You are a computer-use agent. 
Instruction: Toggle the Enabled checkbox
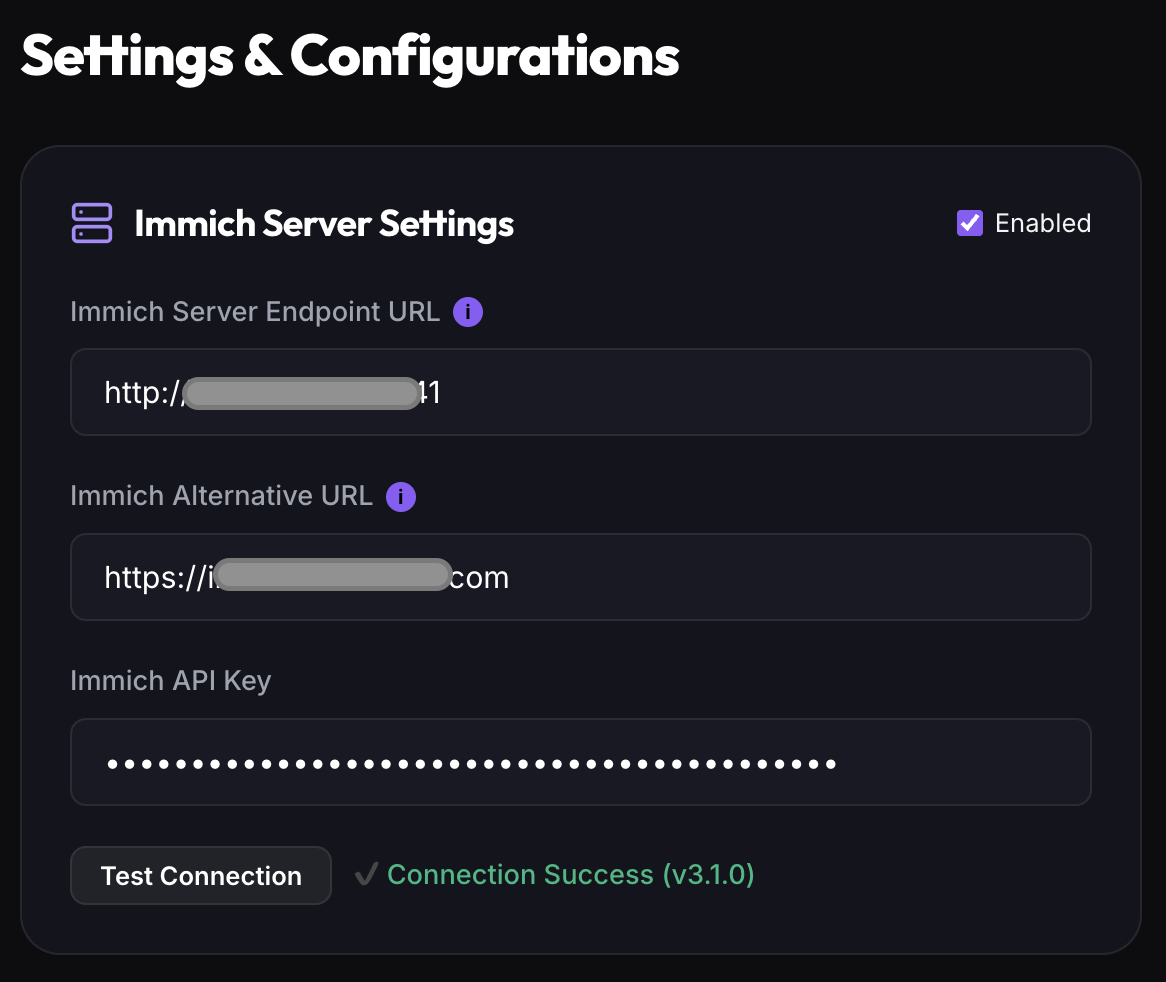coord(970,223)
